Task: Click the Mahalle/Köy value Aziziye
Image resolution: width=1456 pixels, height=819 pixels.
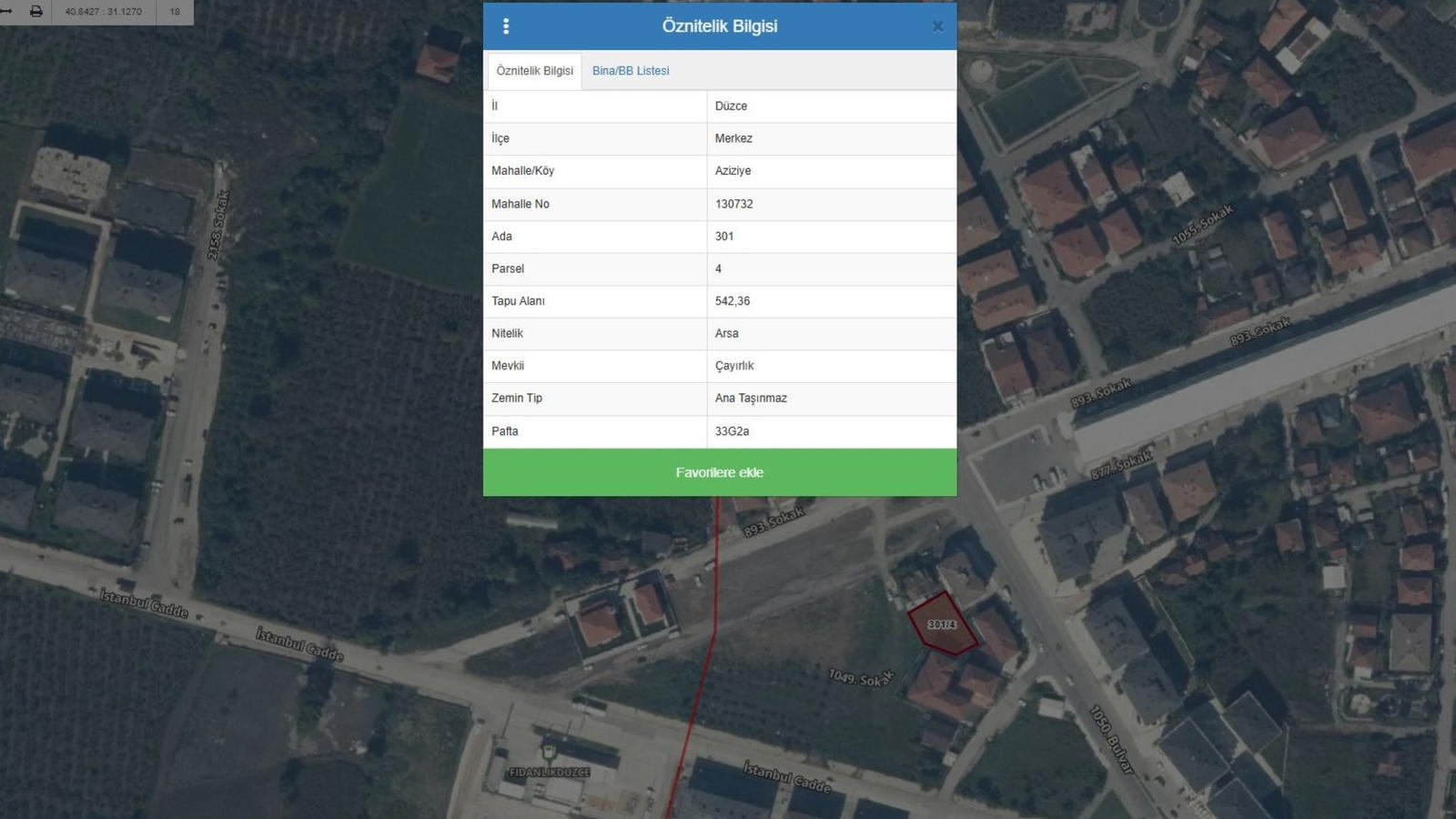Action: click(x=733, y=171)
